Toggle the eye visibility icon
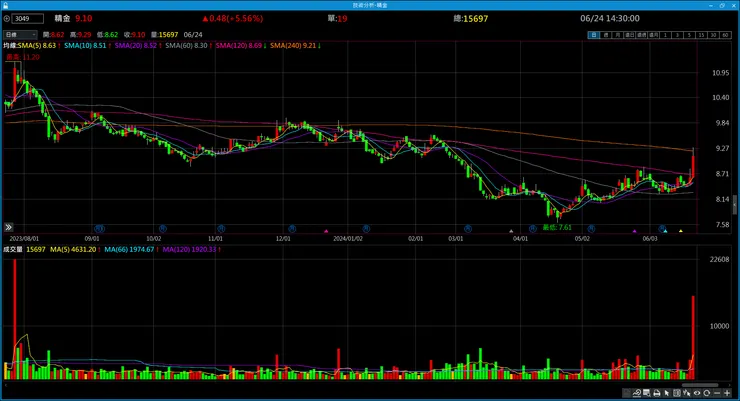The height and width of the screenshot is (401, 740). click(x=697, y=393)
